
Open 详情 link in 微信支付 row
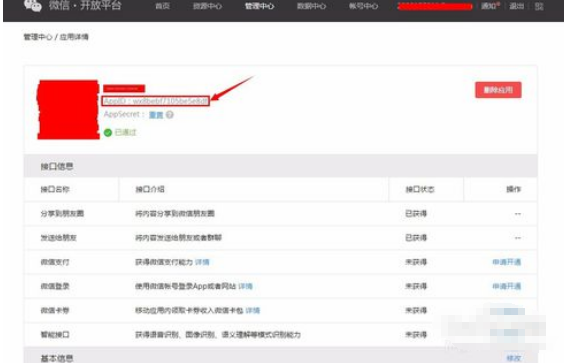pyautogui.click(x=202, y=262)
